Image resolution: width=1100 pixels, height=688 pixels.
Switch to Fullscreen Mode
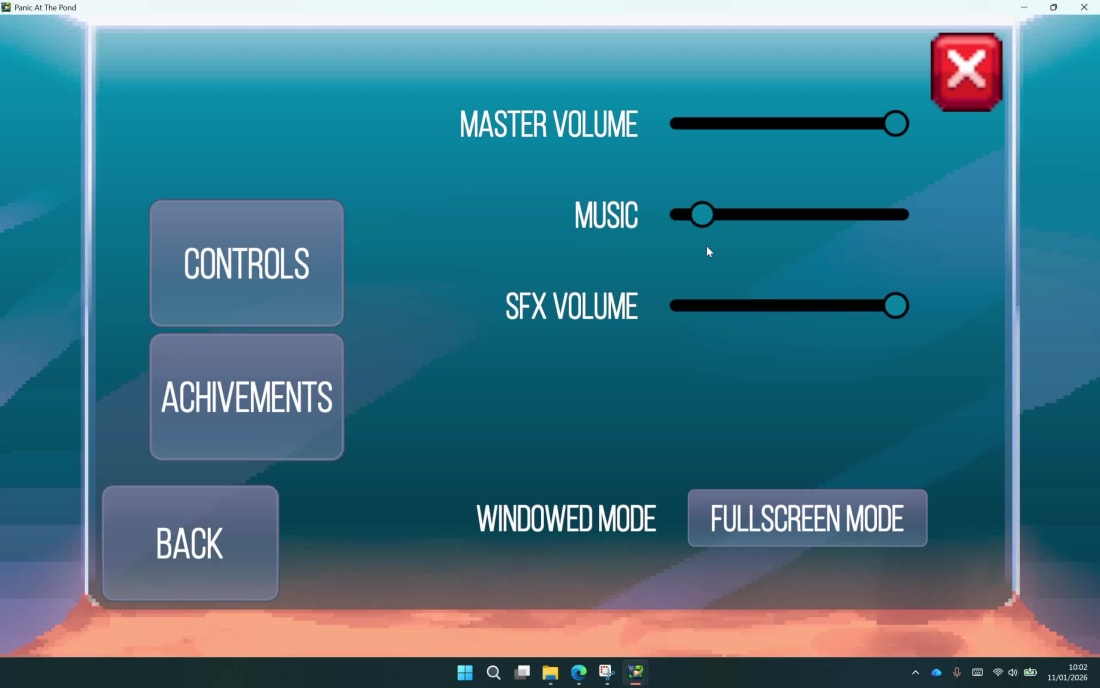click(x=807, y=518)
